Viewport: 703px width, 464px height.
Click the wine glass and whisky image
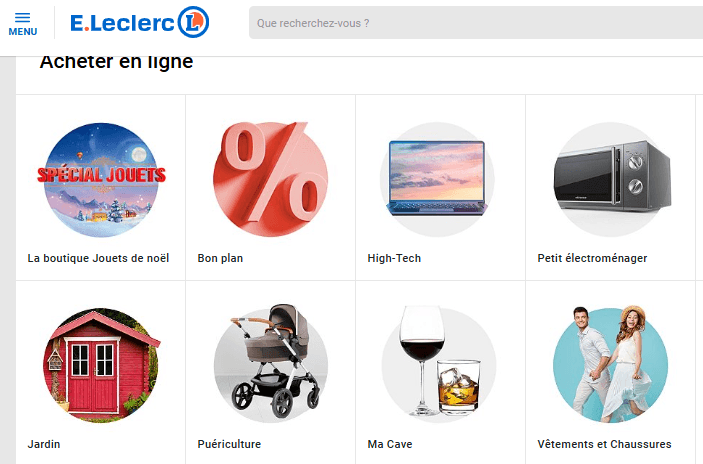coord(439,363)
